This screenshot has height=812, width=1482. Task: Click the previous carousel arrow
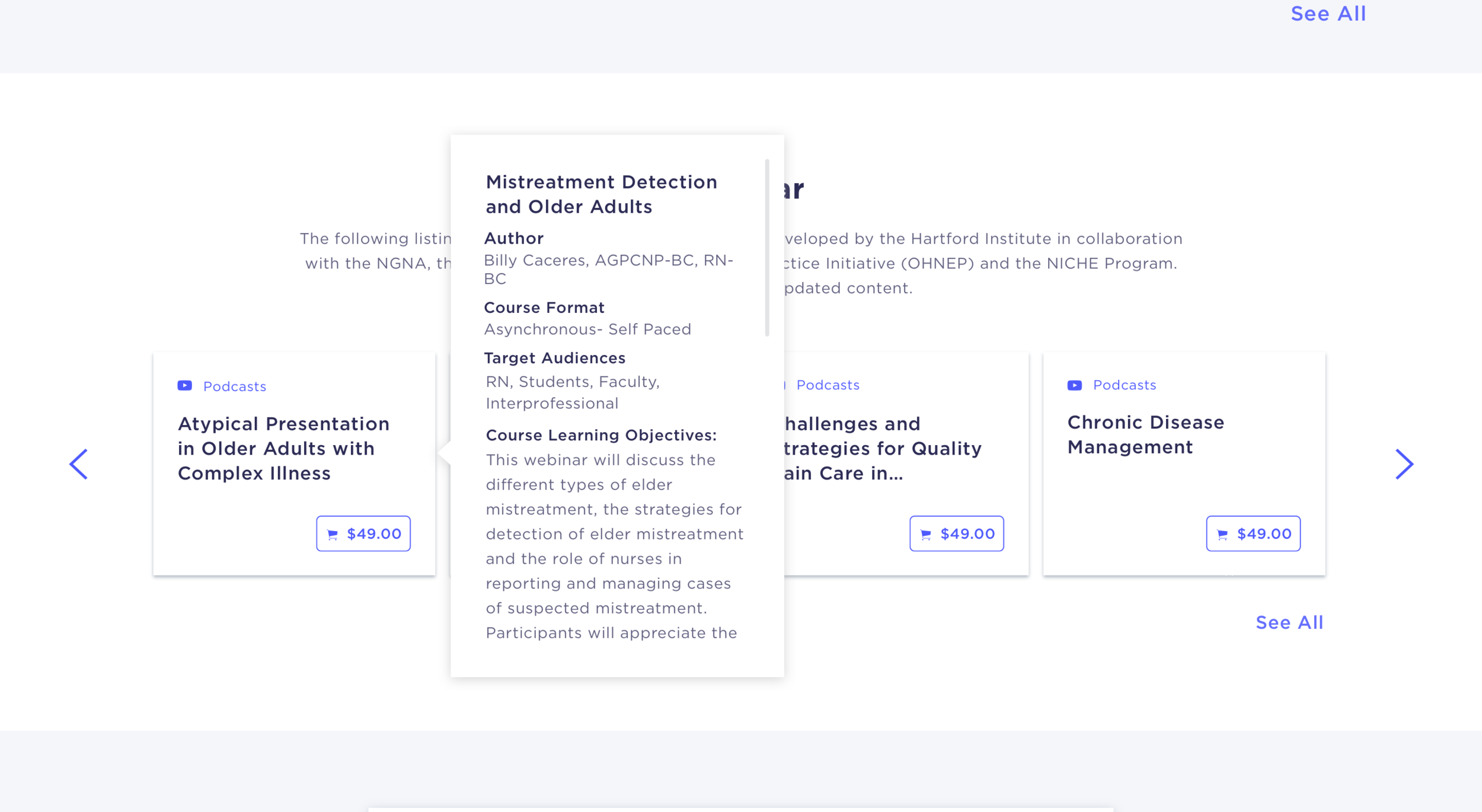click(79, 464)
